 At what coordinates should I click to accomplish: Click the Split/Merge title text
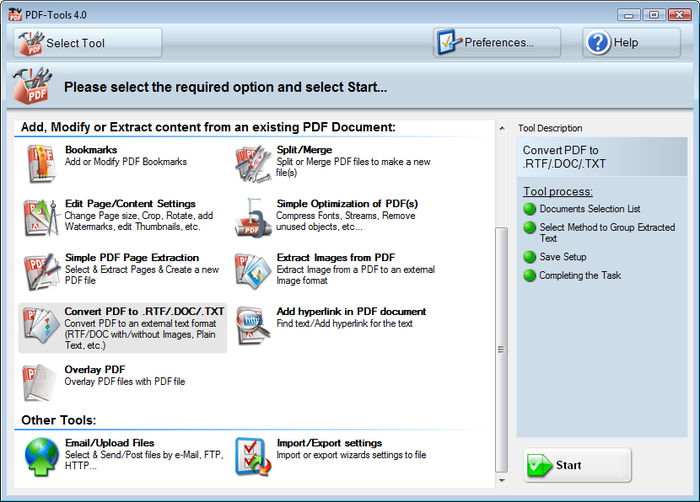304,150
